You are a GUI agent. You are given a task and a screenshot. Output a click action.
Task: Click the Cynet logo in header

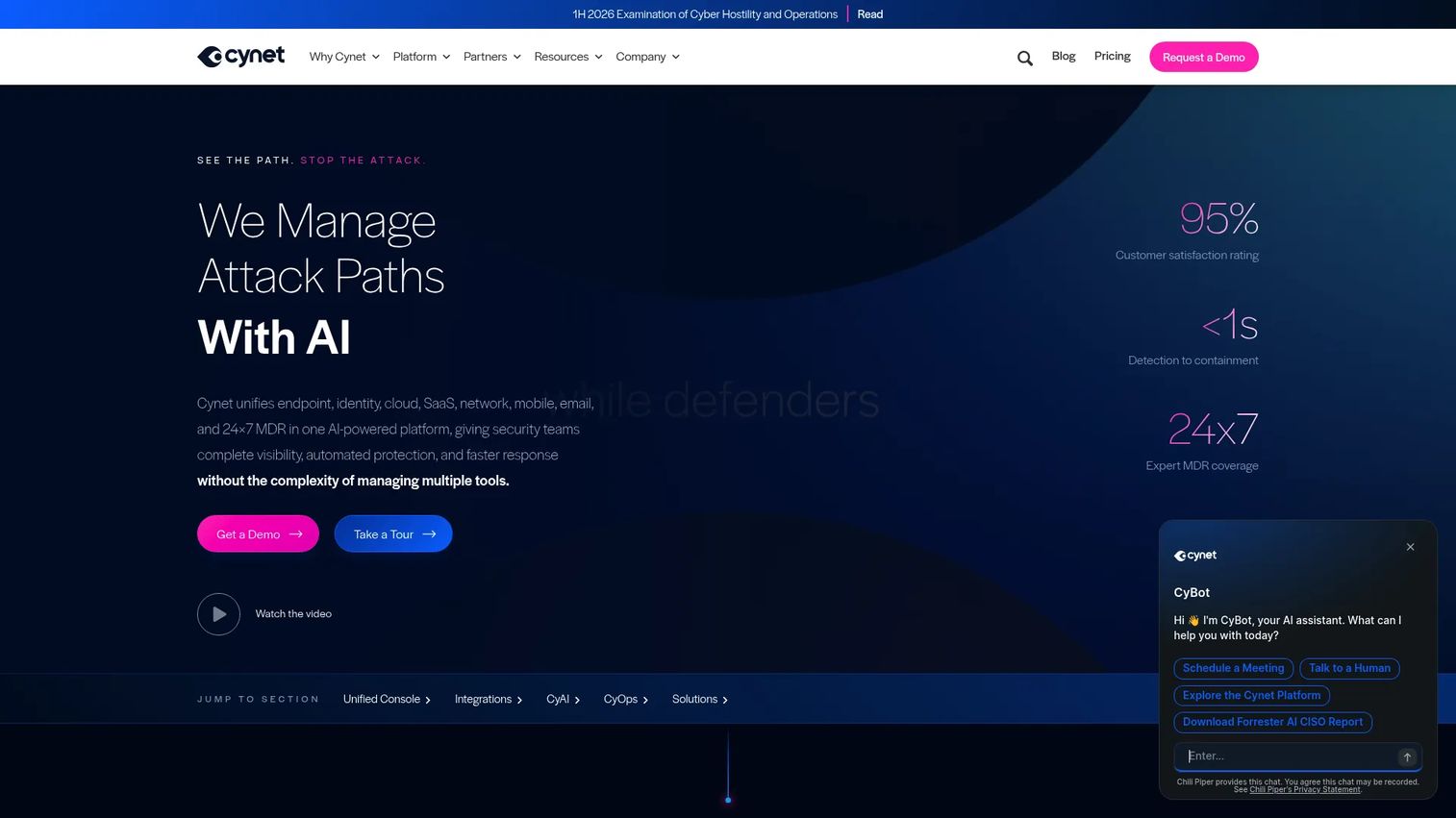coord(240,57)
